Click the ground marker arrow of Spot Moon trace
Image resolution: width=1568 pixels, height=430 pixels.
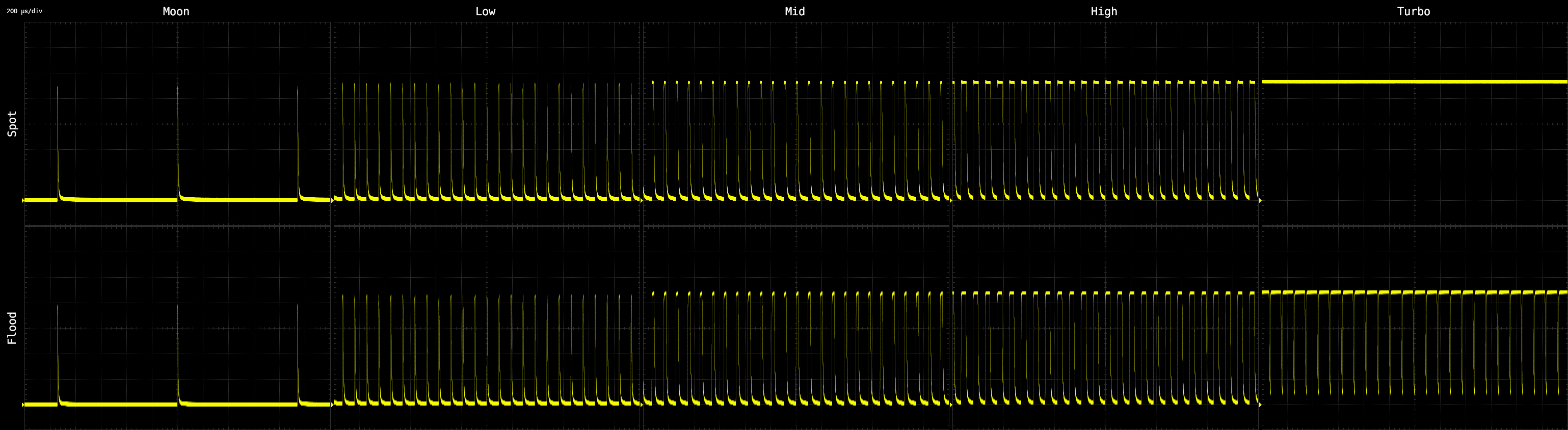[23, 200]
